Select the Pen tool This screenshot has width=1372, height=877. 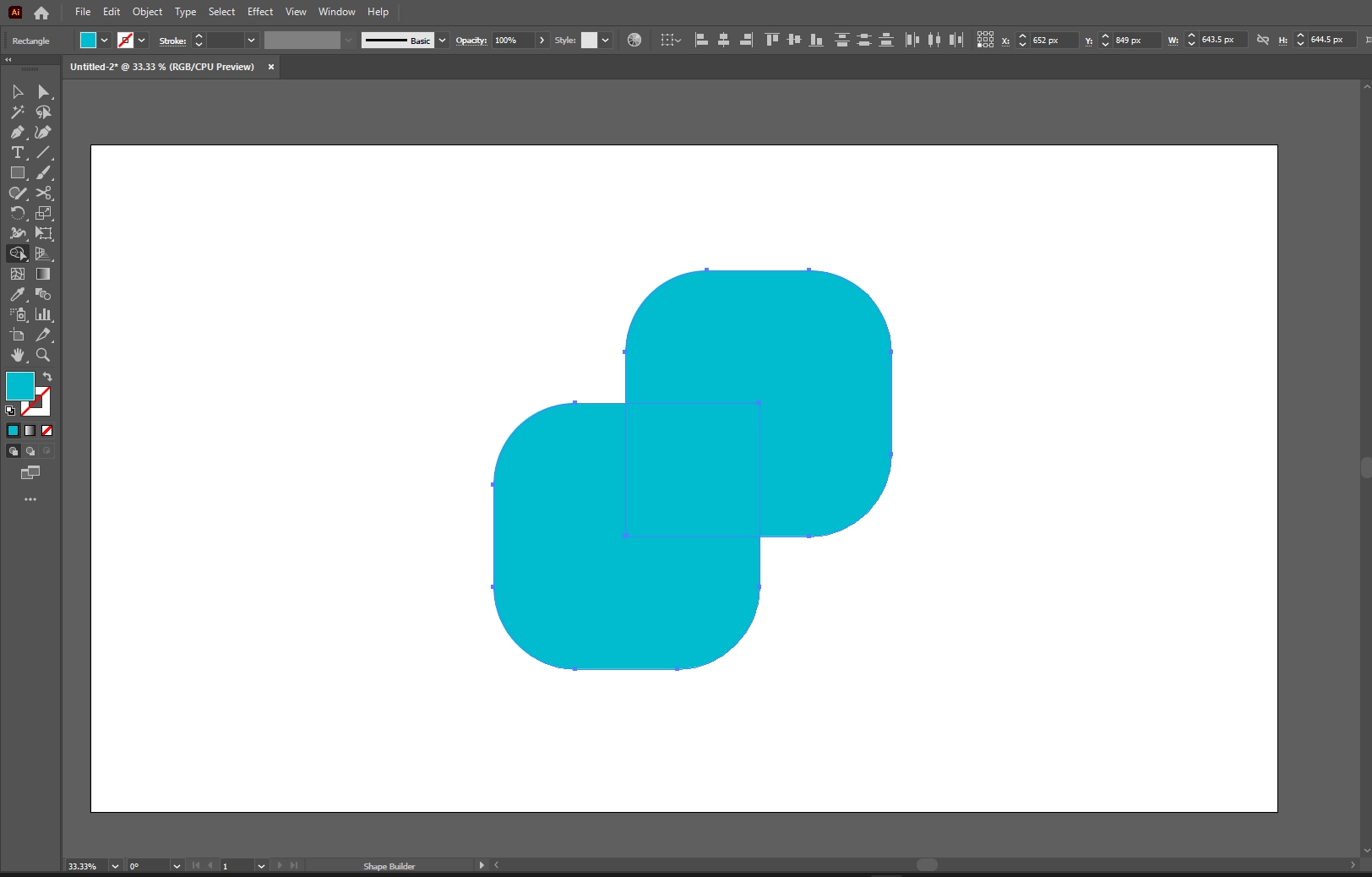[x=18, y=132]
